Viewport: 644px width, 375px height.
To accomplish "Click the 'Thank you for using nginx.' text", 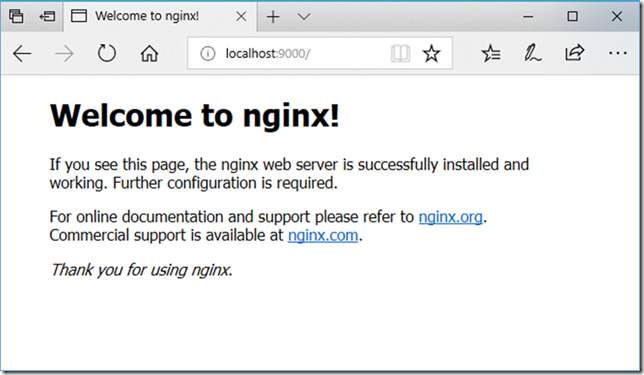I will click(x=141, y=270).
